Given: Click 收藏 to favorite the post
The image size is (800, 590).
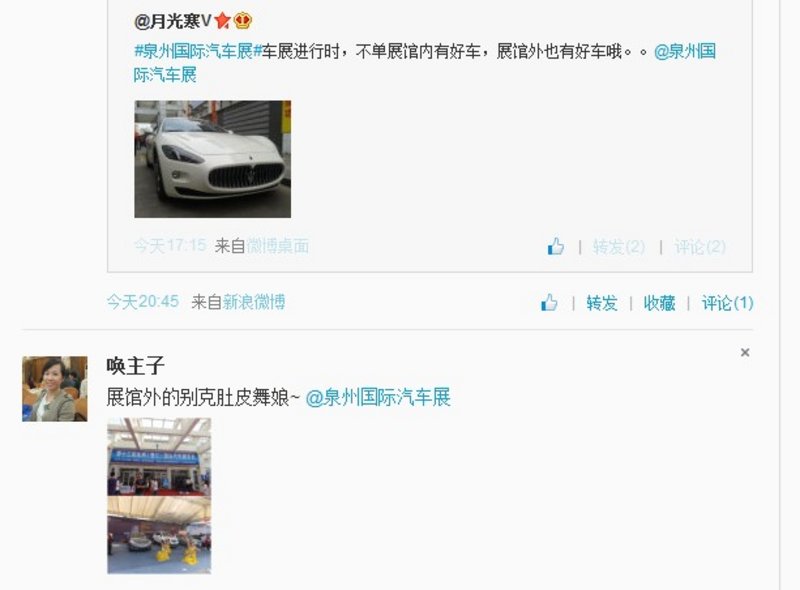Looking at the screenshot, I should point(659,303).
